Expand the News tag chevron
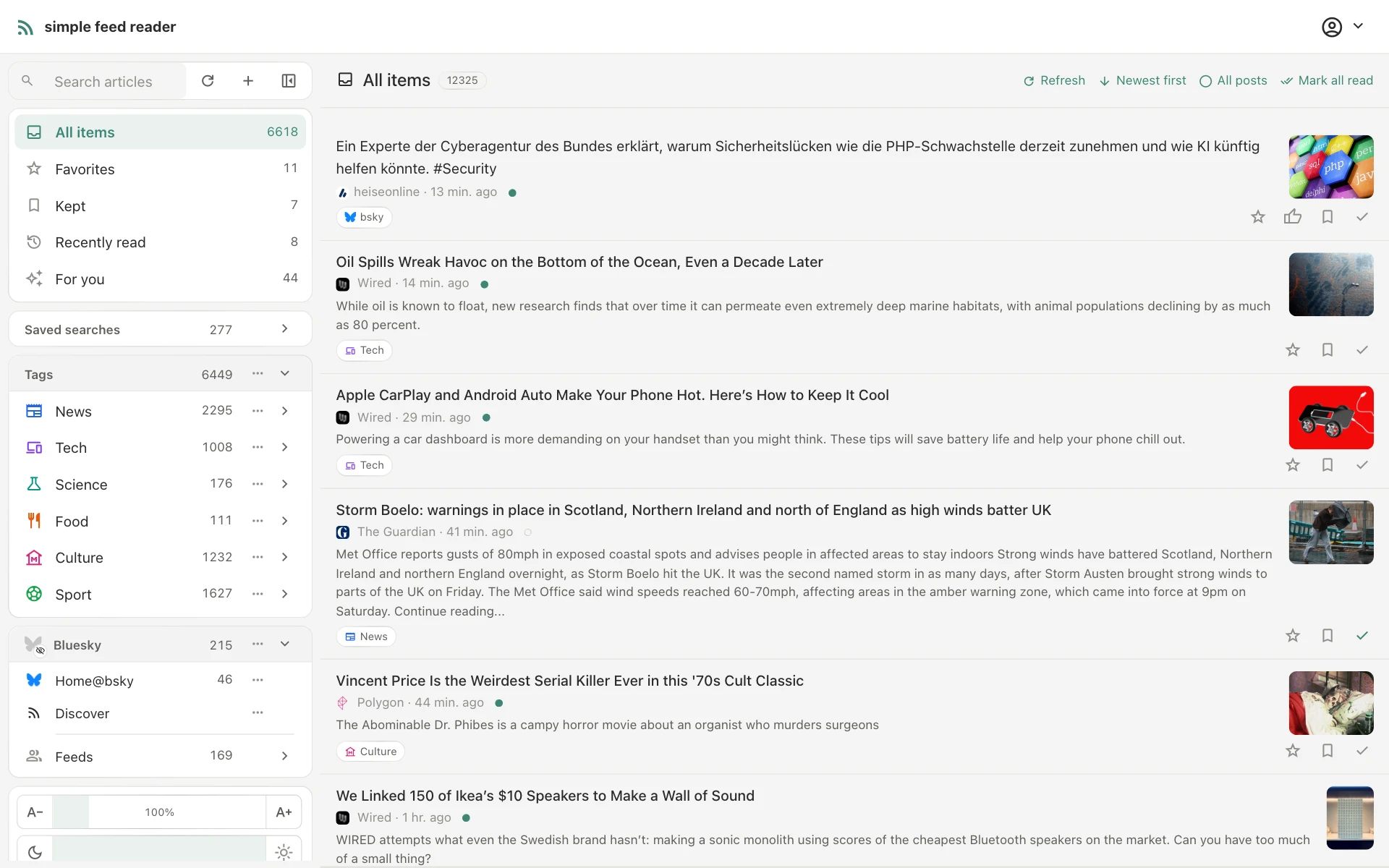 [x=285, y=411]
